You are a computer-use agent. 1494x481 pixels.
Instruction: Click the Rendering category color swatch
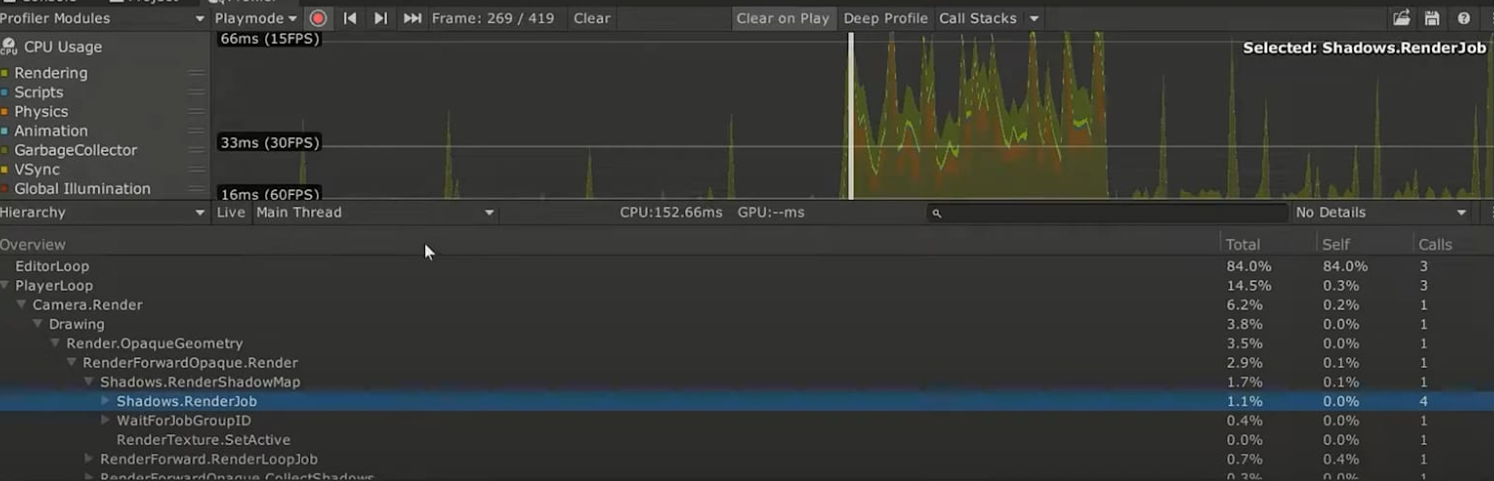click(5, 73)
